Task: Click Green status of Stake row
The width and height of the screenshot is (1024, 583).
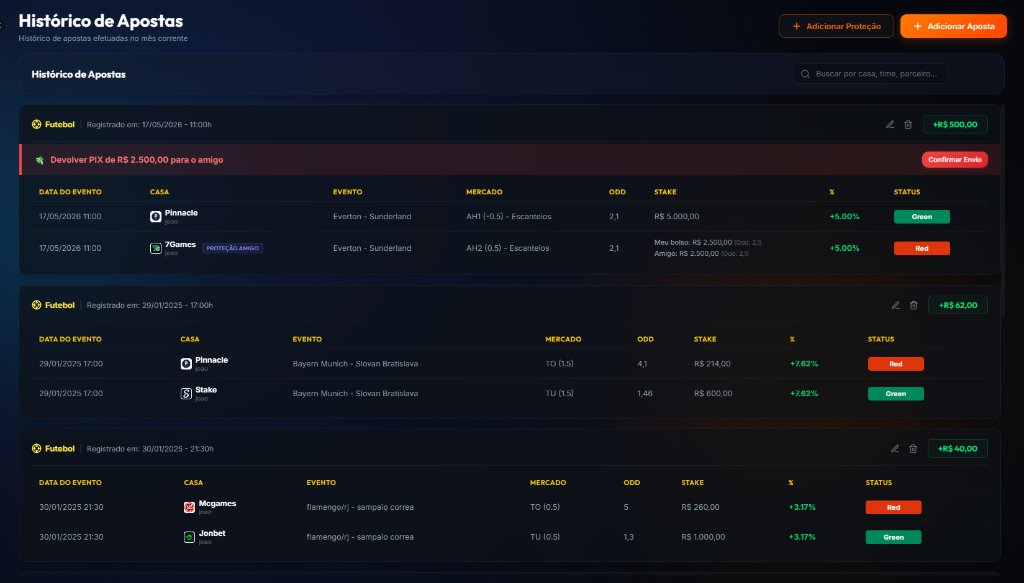Action: click(x=895, y=394)
